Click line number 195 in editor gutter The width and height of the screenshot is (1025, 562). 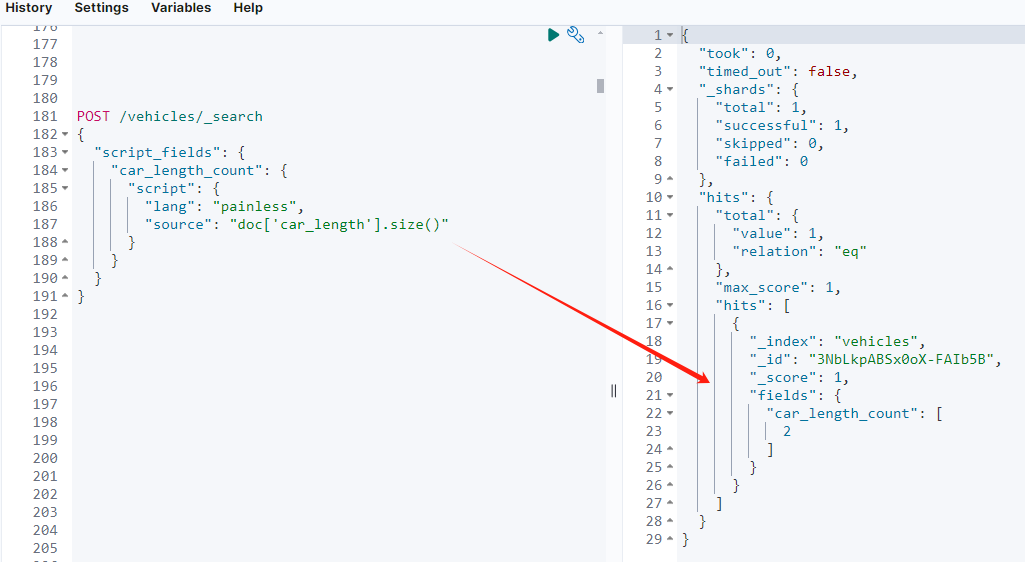[45, 369]
